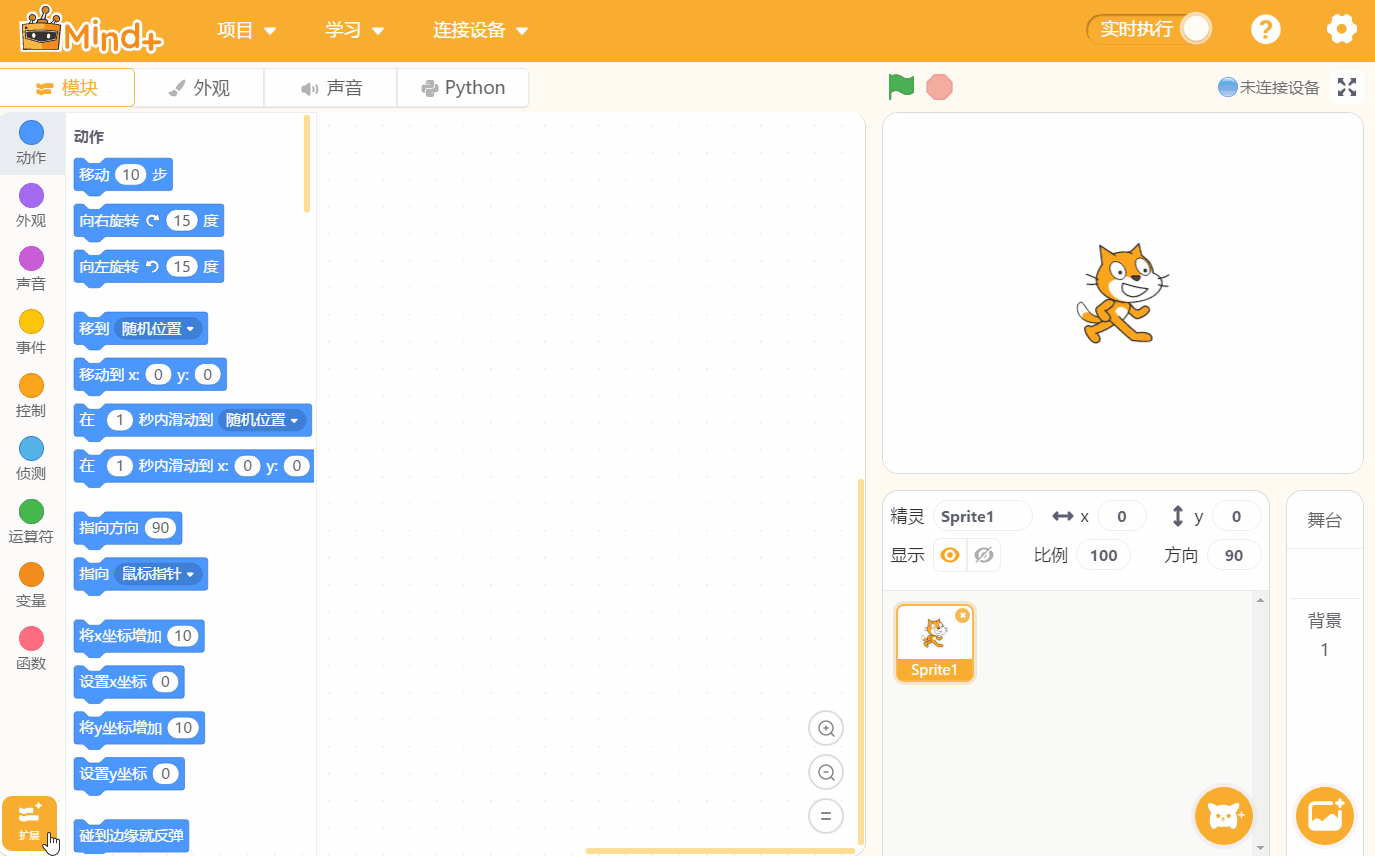Switch to the Python tab

click(462, 87)
